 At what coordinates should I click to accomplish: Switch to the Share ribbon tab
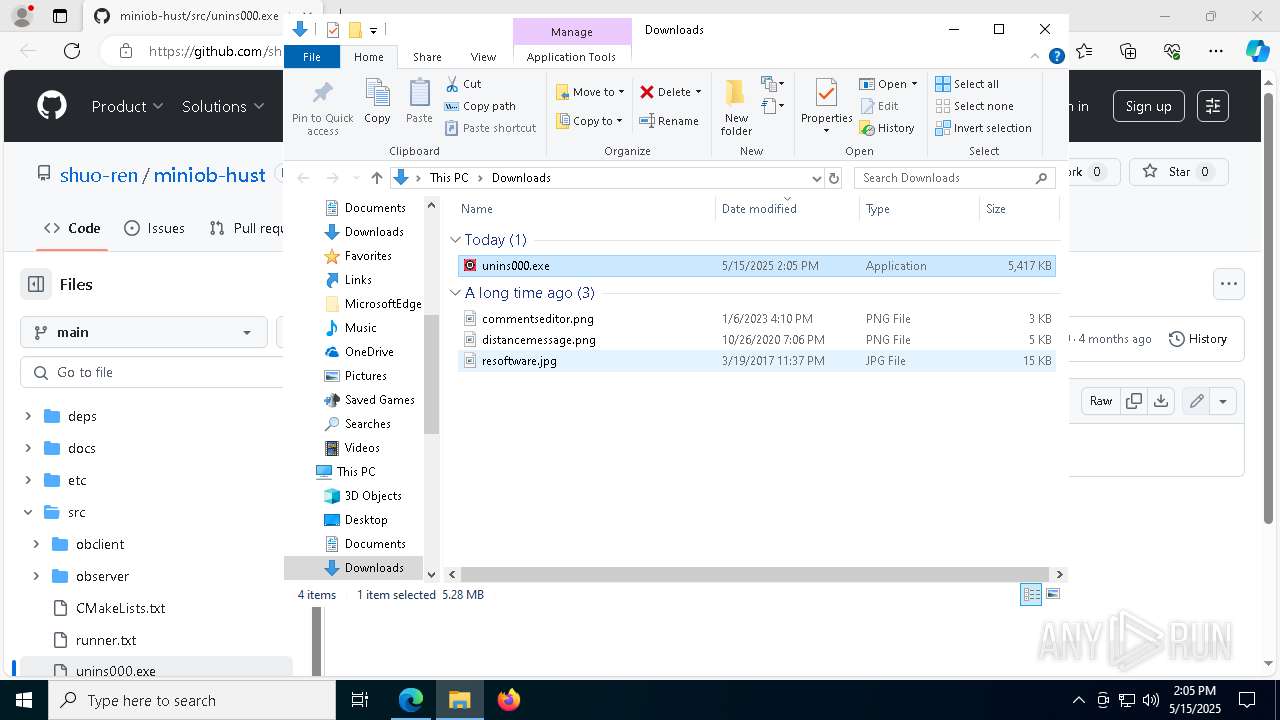[427, 57]
